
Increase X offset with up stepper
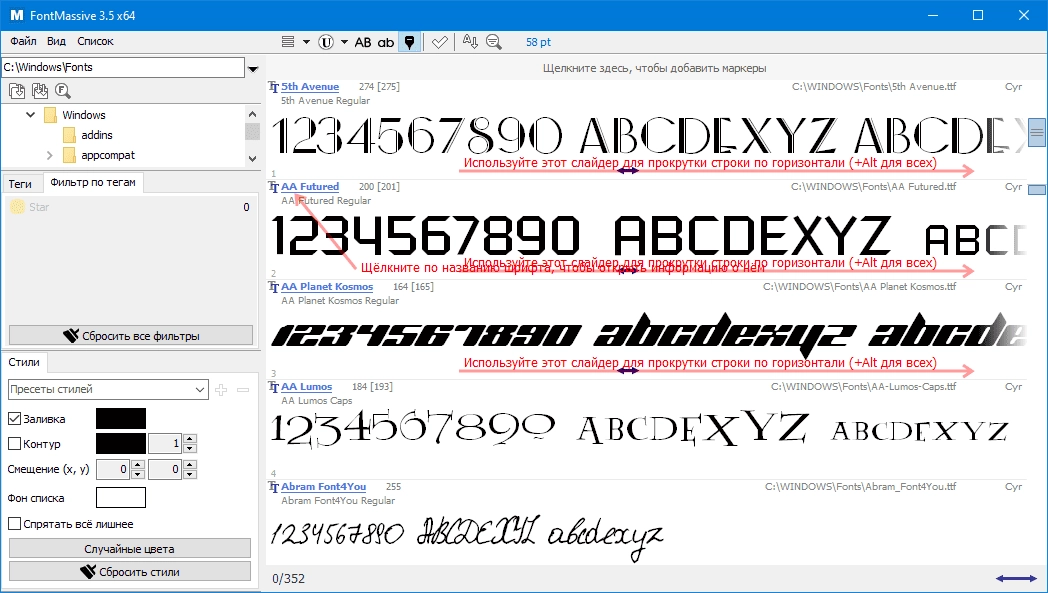pyautogui.click(x=138, y=465)
